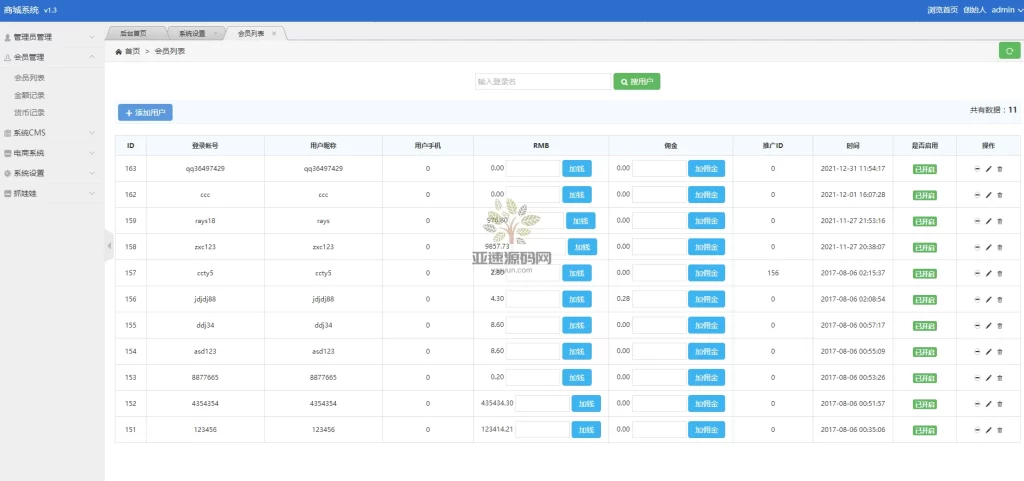This screenshot has width=1024, height=481.
Task: Click the 添加用户 button
Action: (145, 113)
